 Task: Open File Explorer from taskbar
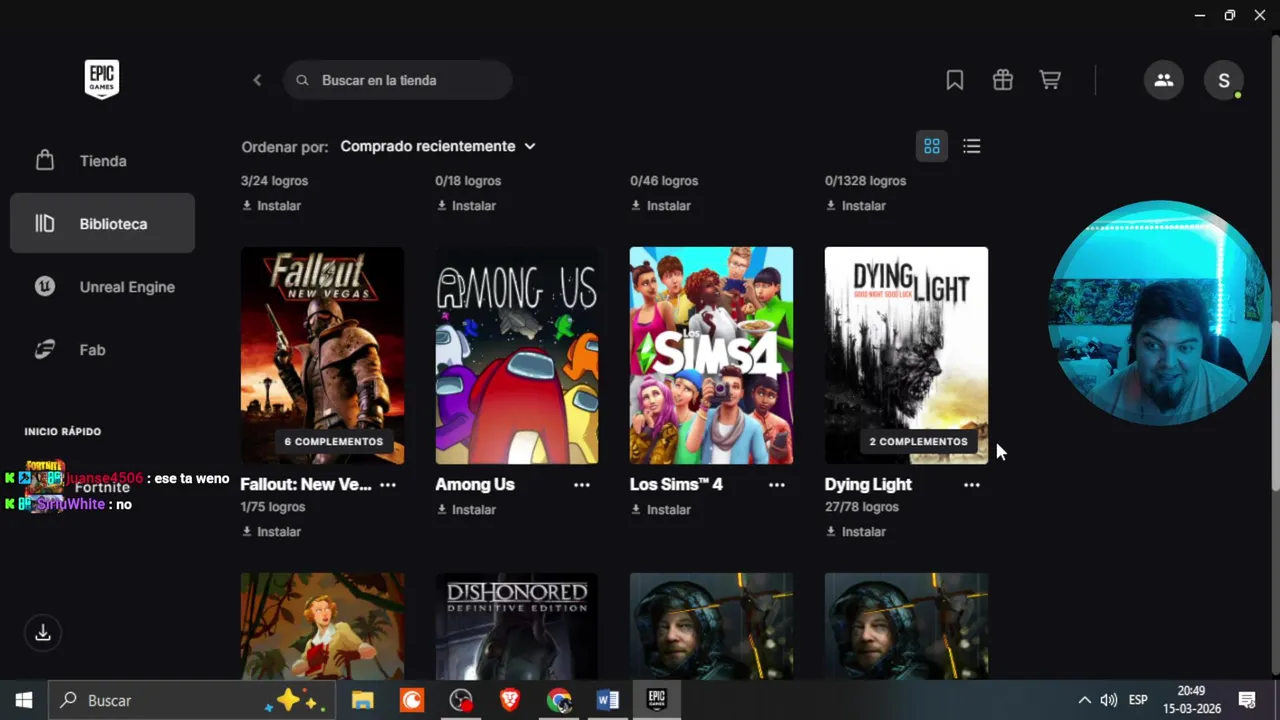click(x=362, y=700)
